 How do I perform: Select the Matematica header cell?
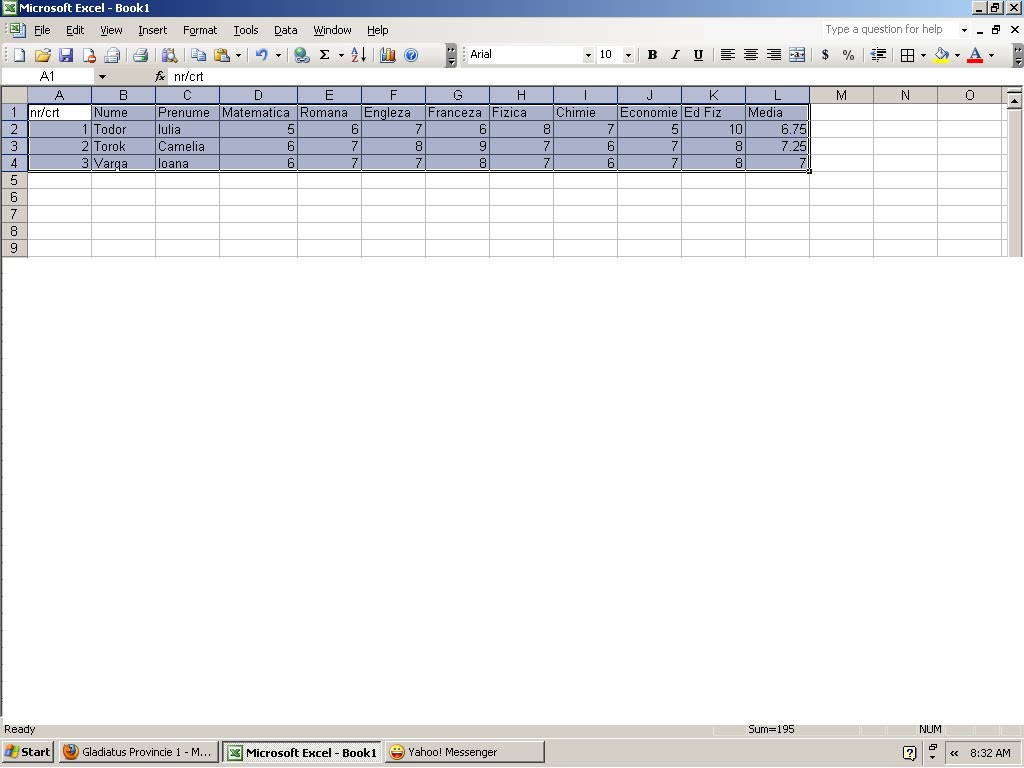[258, 112]
